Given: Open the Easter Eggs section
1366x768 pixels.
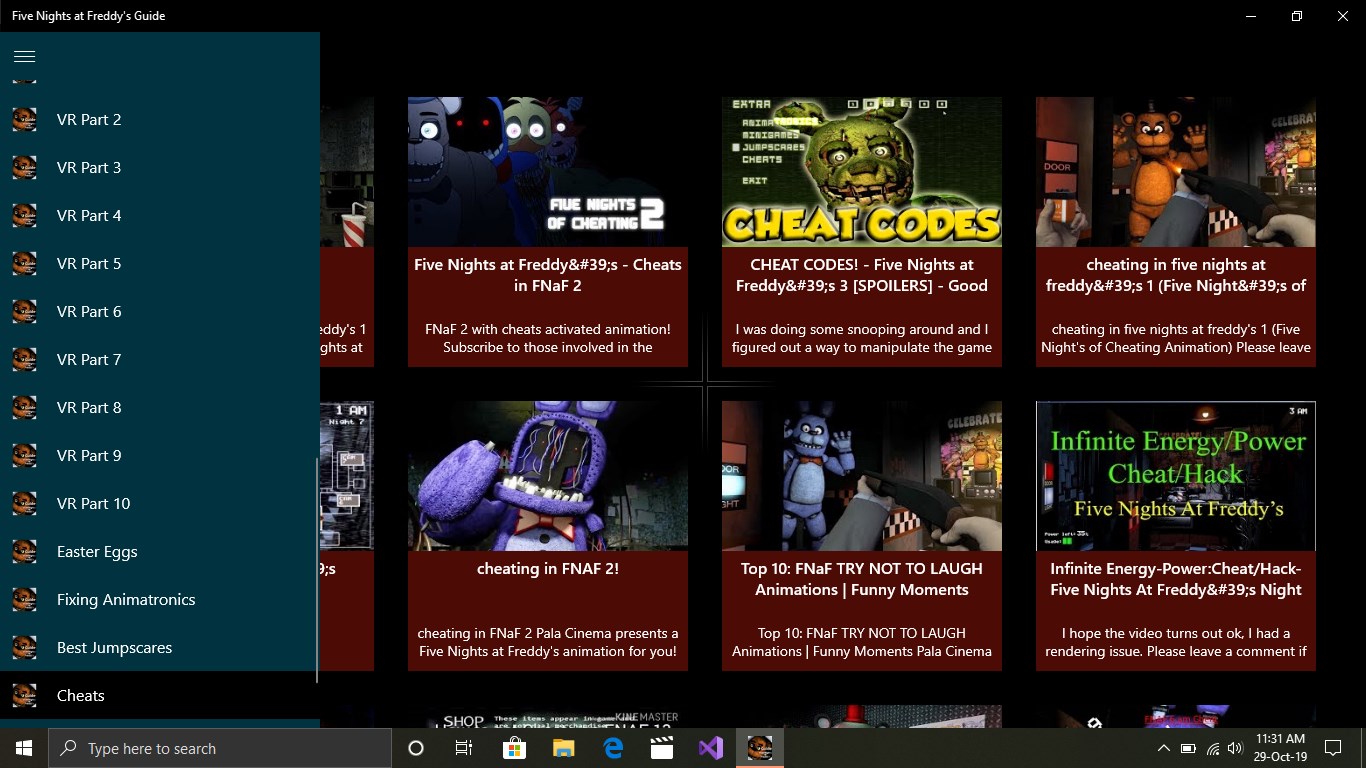Looking at the screenshot, I should [160, 552].
